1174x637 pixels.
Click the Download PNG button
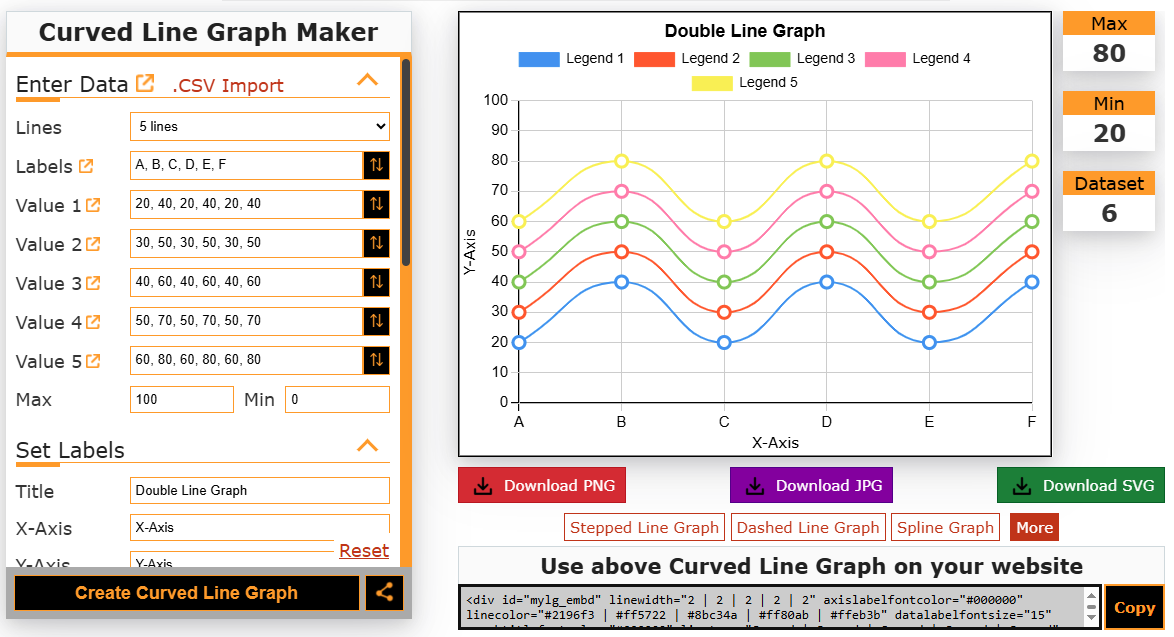point(542,485)
